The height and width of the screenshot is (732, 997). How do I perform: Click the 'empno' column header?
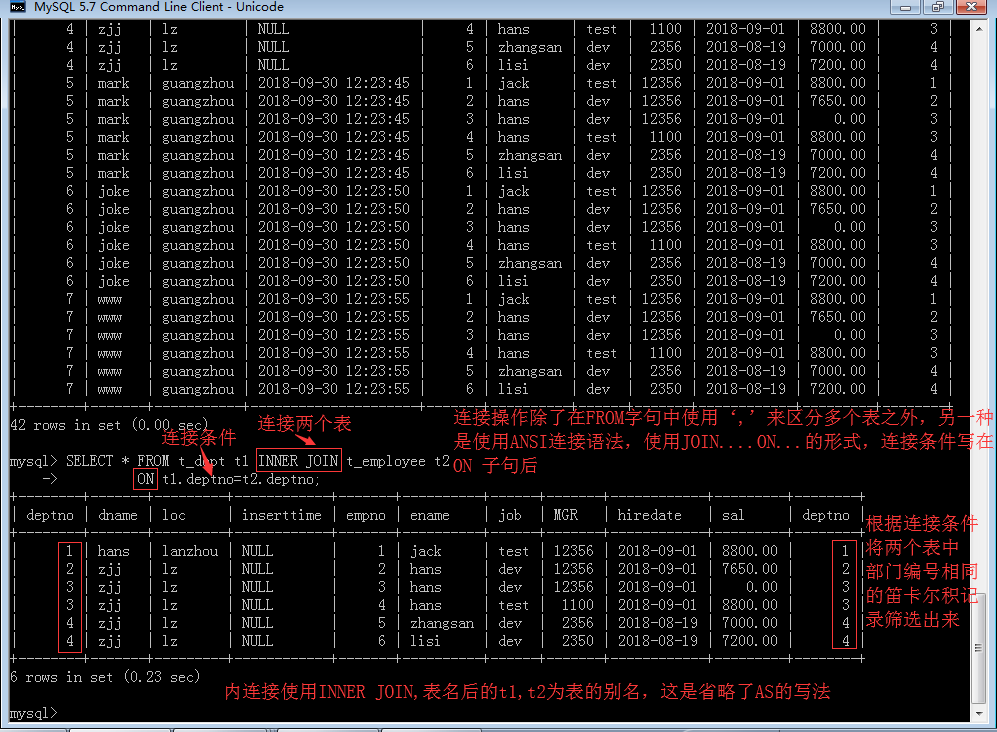(x=366, y=515)
